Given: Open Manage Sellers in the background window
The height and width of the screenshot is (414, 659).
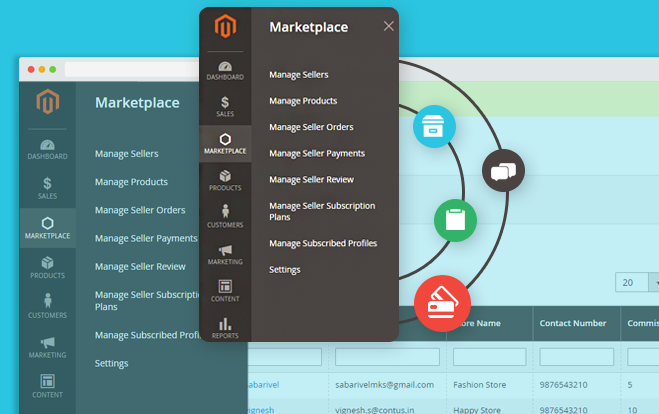Looking at the screenshot, I should pyautogui.click(x=127, y=154).
